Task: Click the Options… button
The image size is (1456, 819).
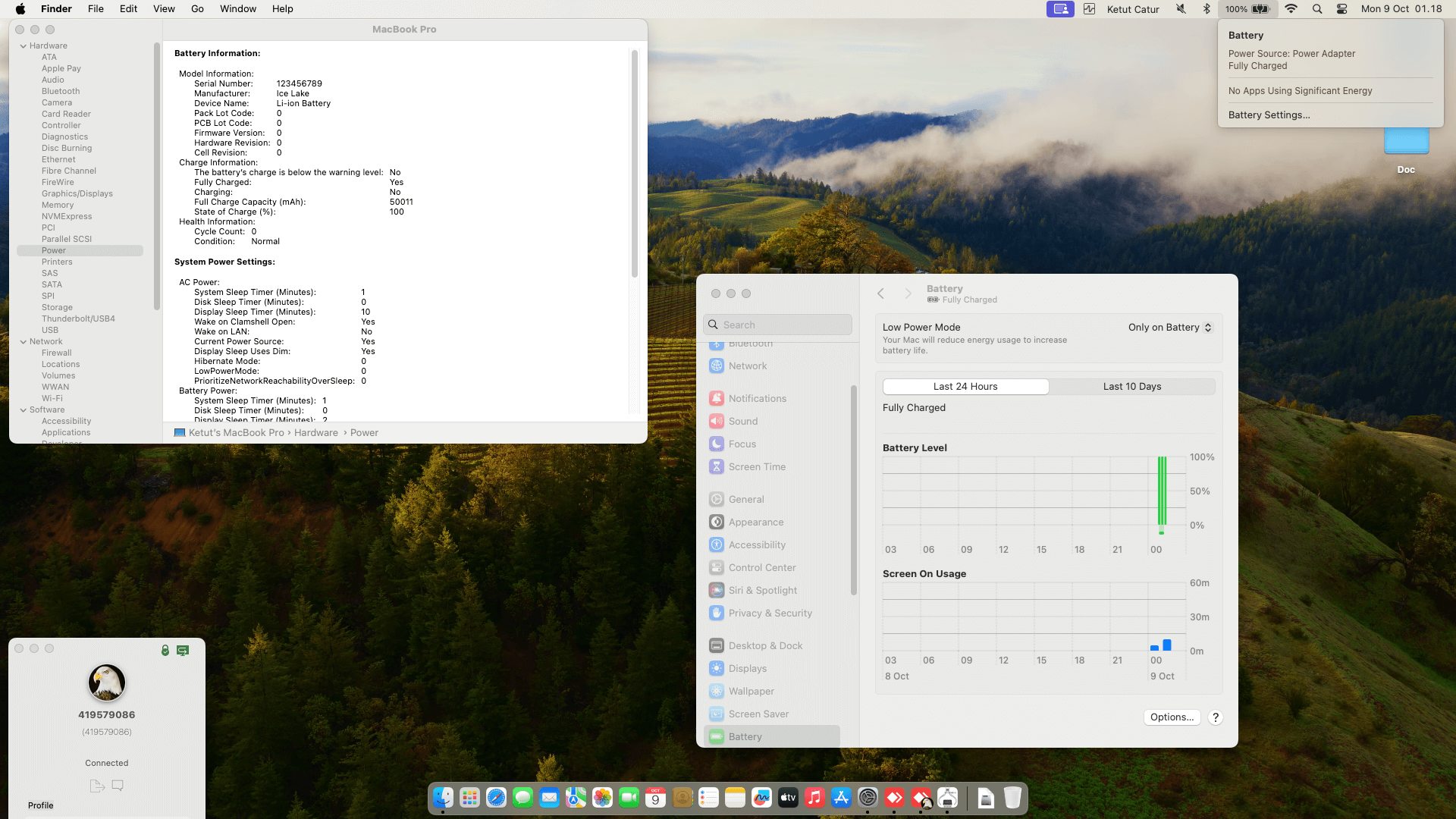Action: pos(1171,717)
